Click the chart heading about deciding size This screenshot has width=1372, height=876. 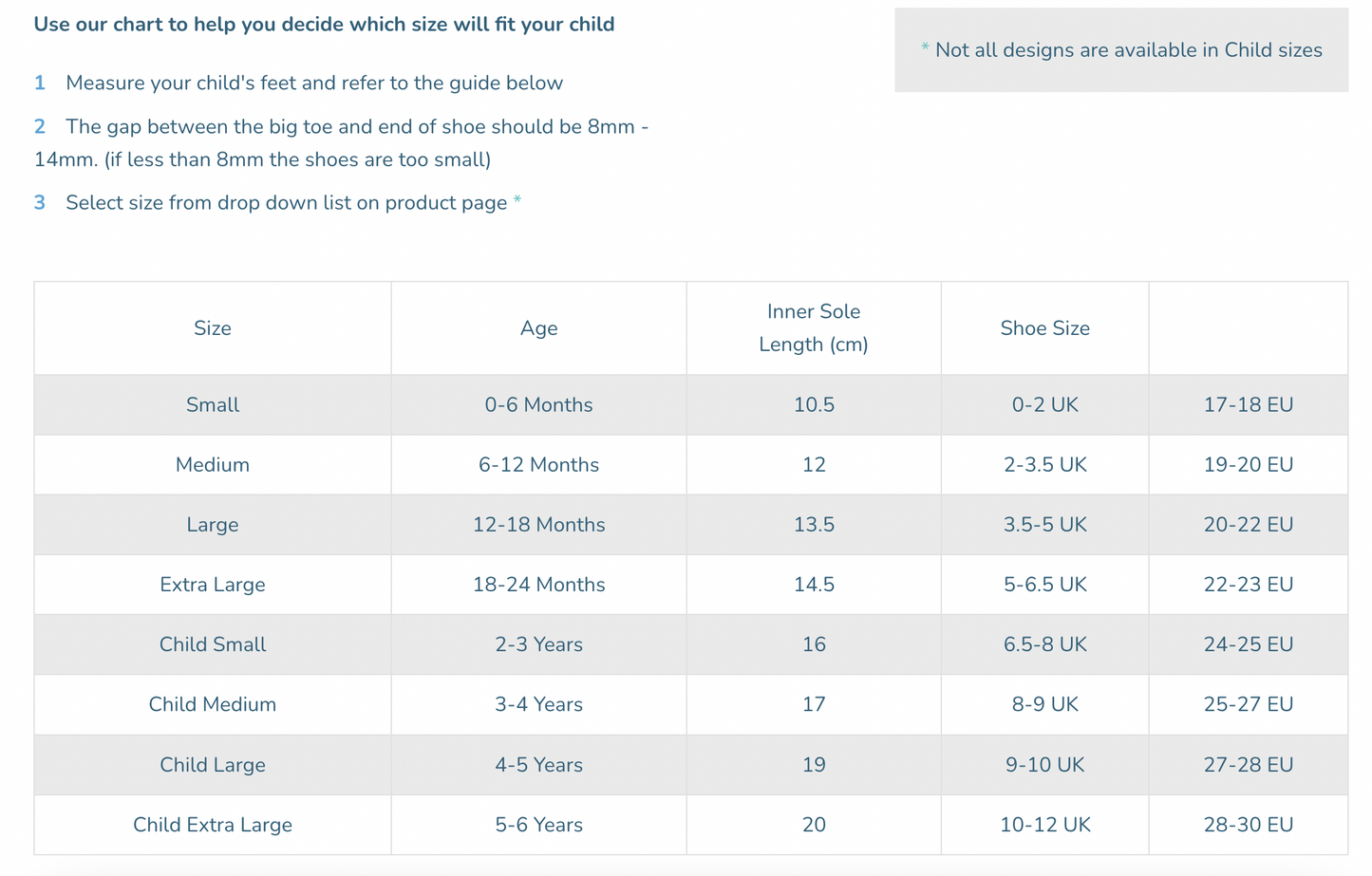(324, 25)
